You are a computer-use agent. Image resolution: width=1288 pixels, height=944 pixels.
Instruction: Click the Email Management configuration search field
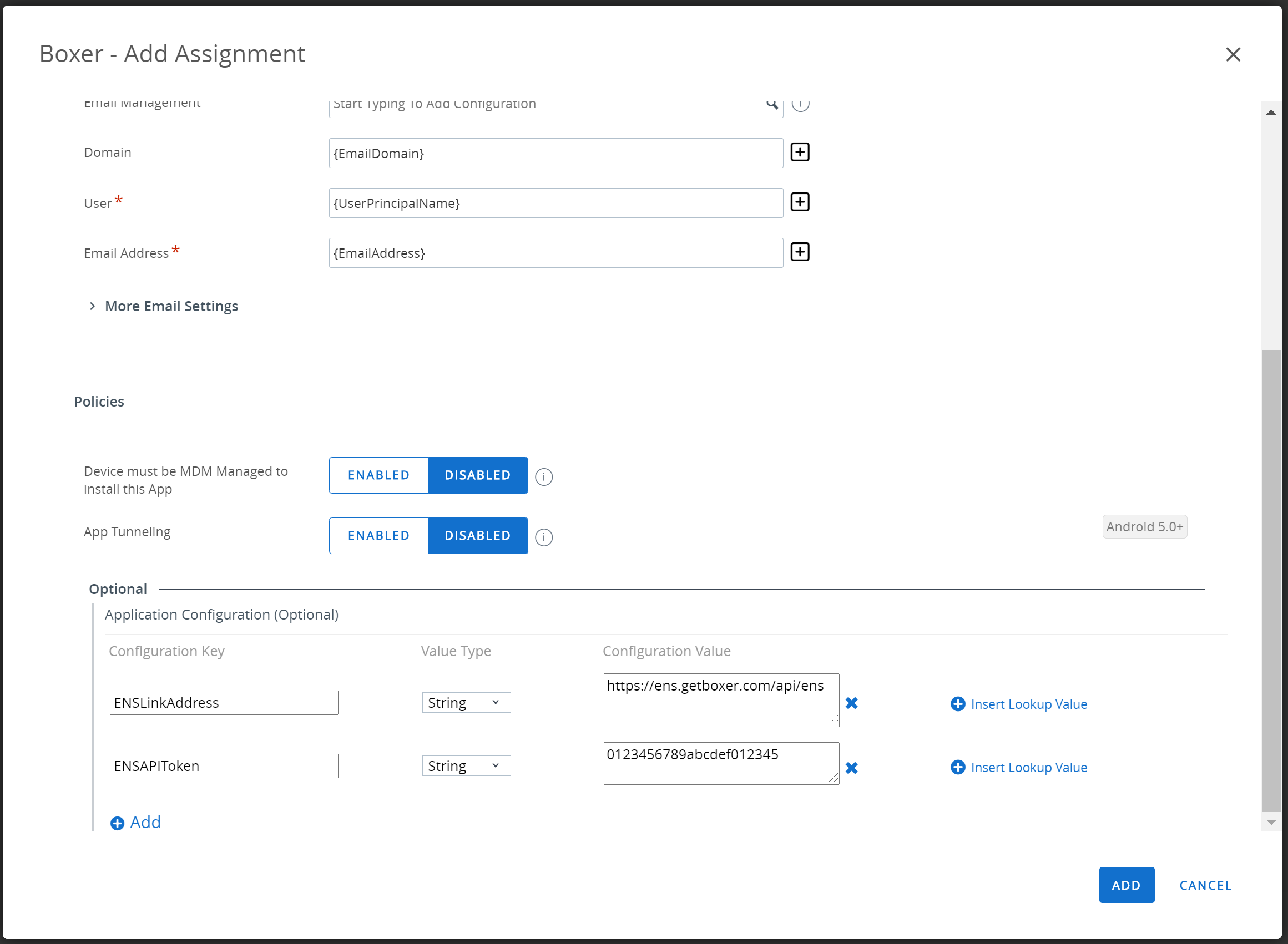click(x=555, y=109)
